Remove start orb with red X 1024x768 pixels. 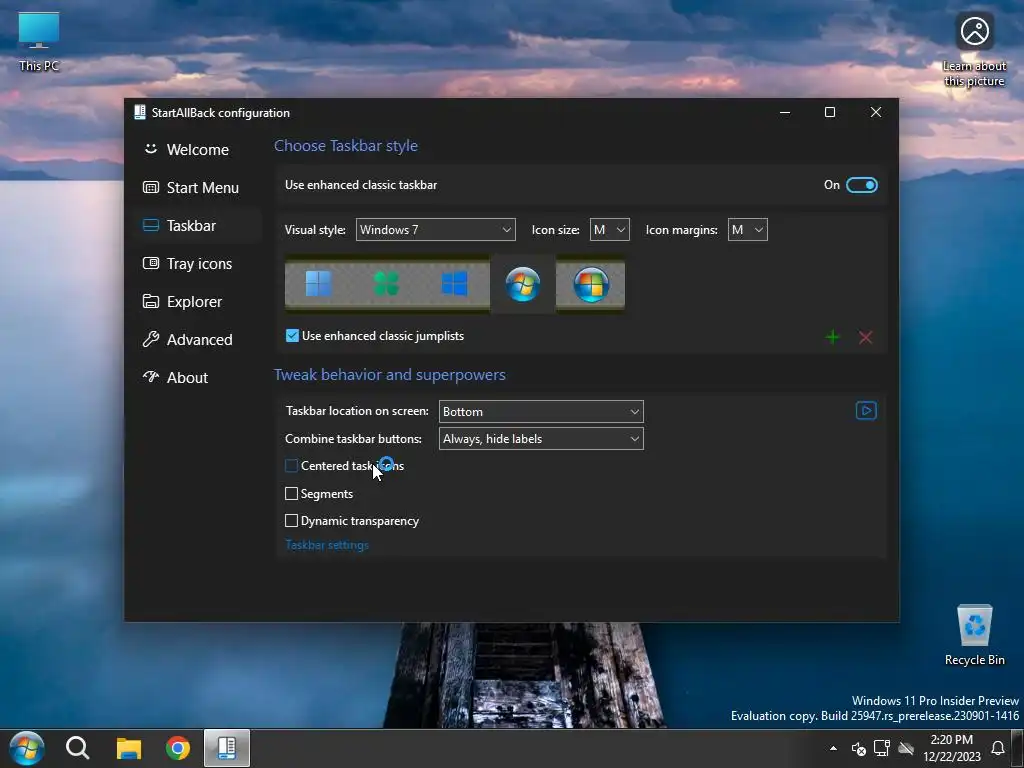[x=865, y=337]
